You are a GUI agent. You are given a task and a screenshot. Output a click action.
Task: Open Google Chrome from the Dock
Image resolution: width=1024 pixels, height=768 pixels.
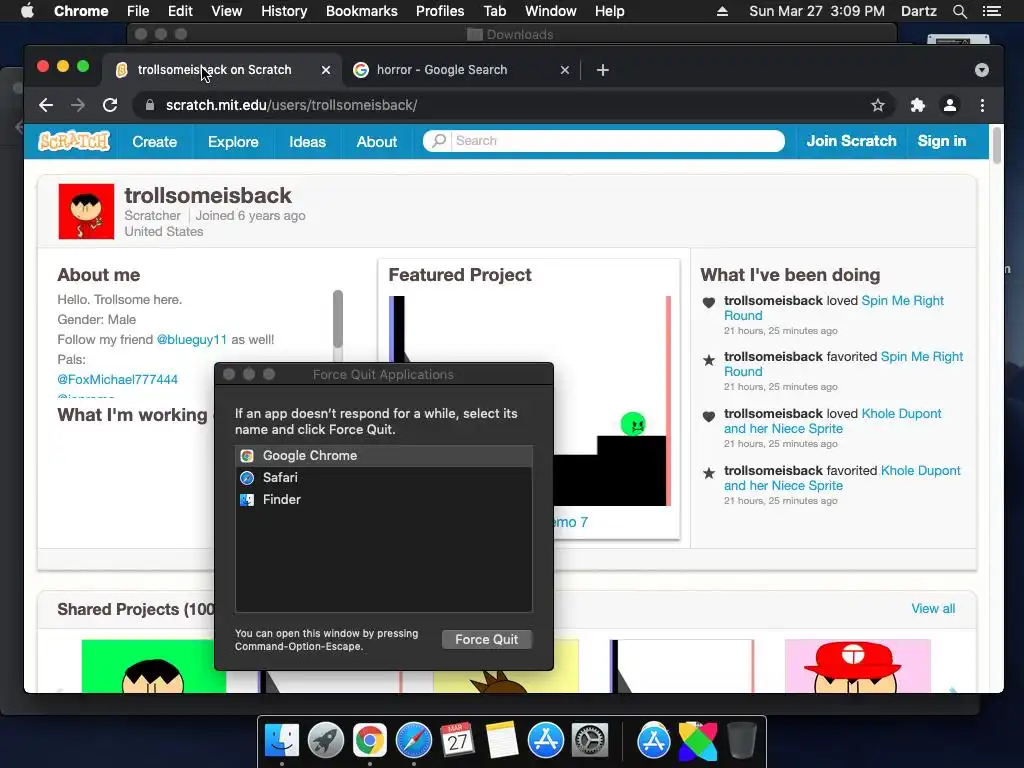[370, 741]
